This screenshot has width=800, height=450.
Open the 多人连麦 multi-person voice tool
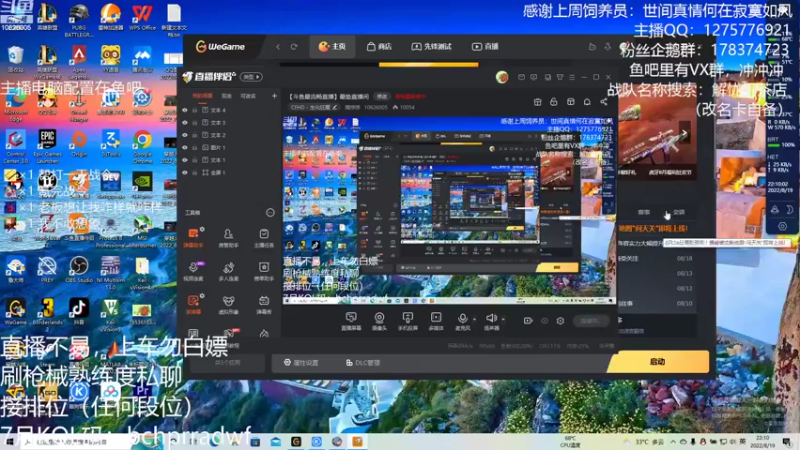(x=228, y=271)
